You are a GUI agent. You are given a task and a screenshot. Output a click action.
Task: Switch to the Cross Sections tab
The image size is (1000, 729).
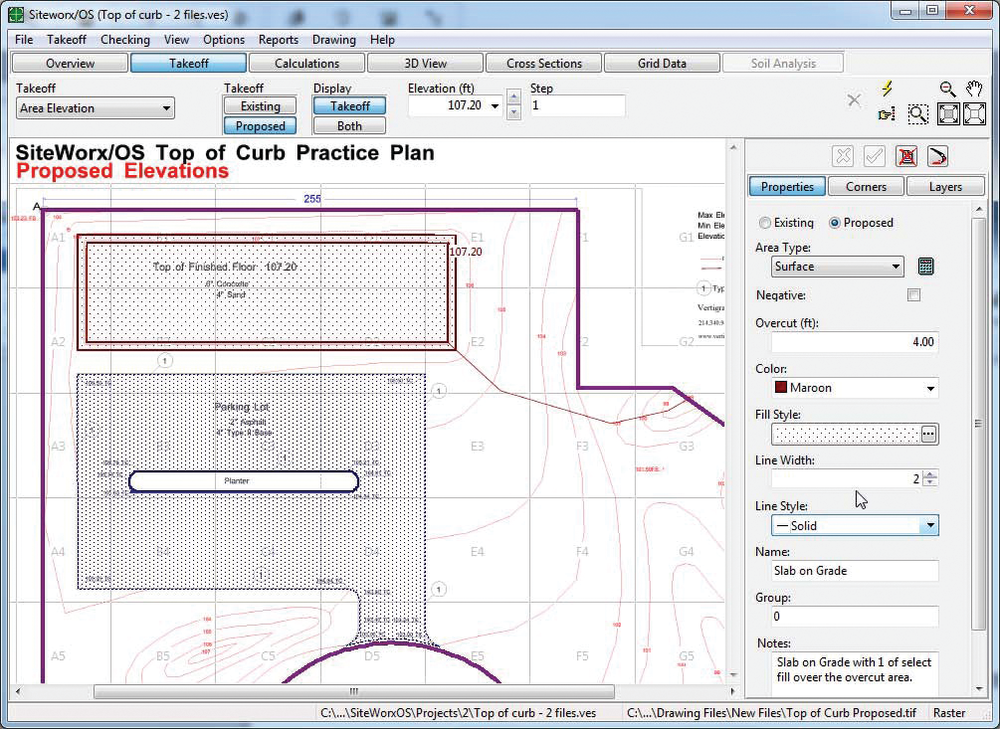tap(544, 63)
